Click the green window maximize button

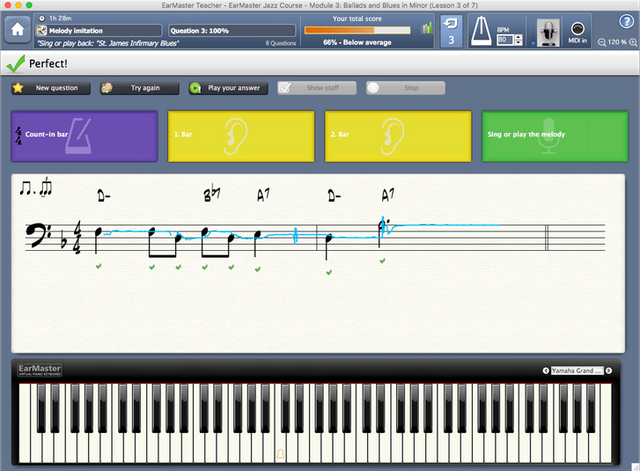click(x=29, y=5)
